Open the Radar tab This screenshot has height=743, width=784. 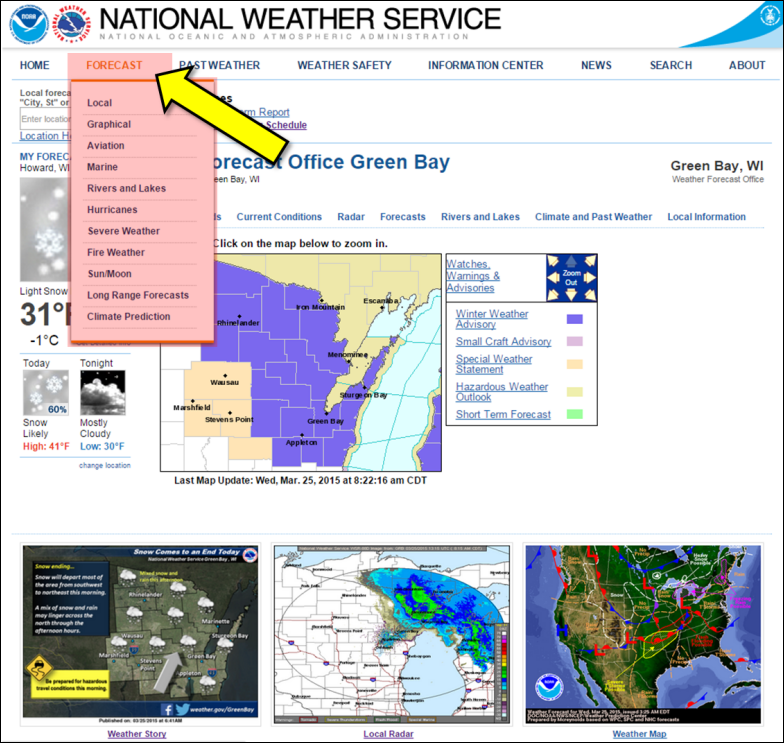351,216
